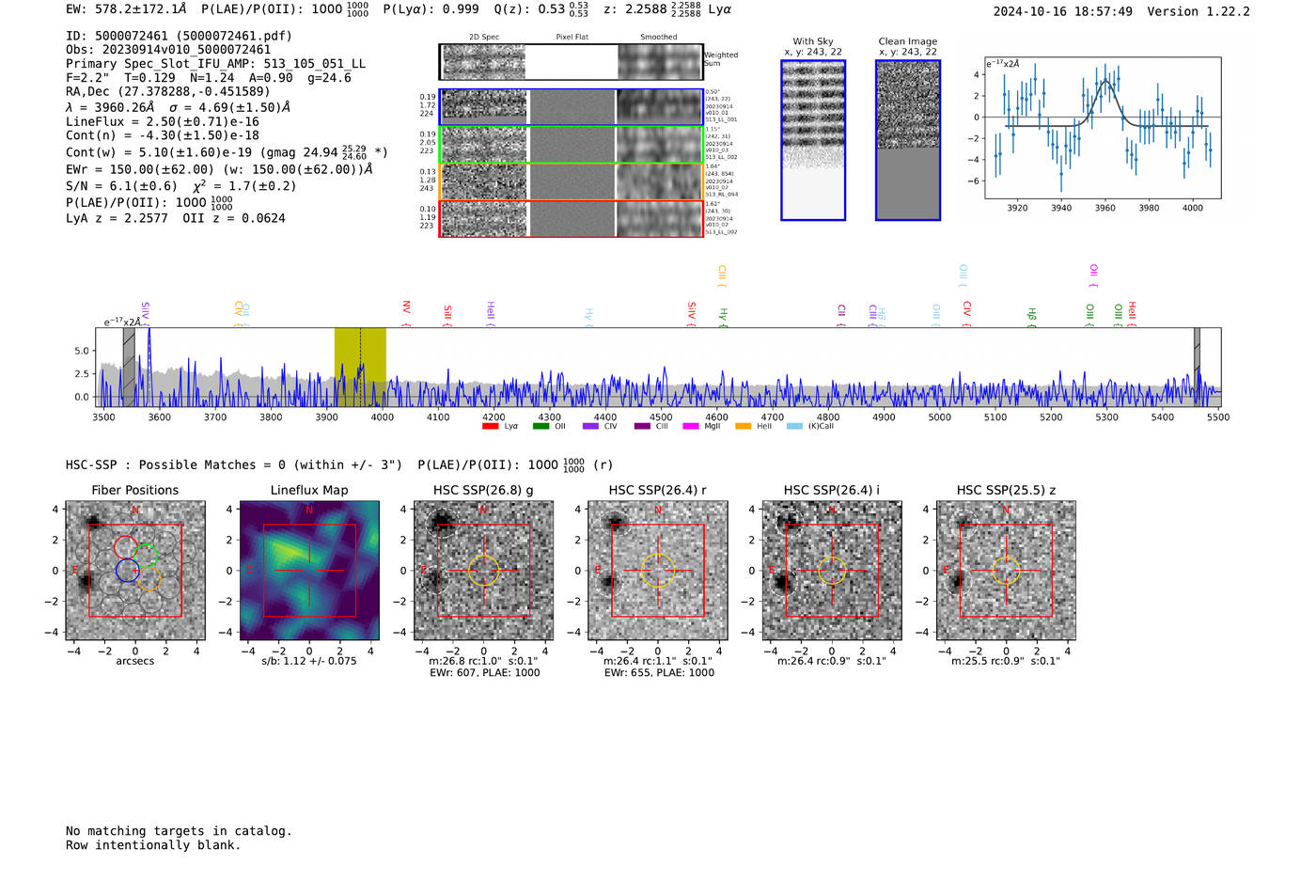Open the Fiber Positions image
Screen dimensions: 1316x896
click(134, 571)
